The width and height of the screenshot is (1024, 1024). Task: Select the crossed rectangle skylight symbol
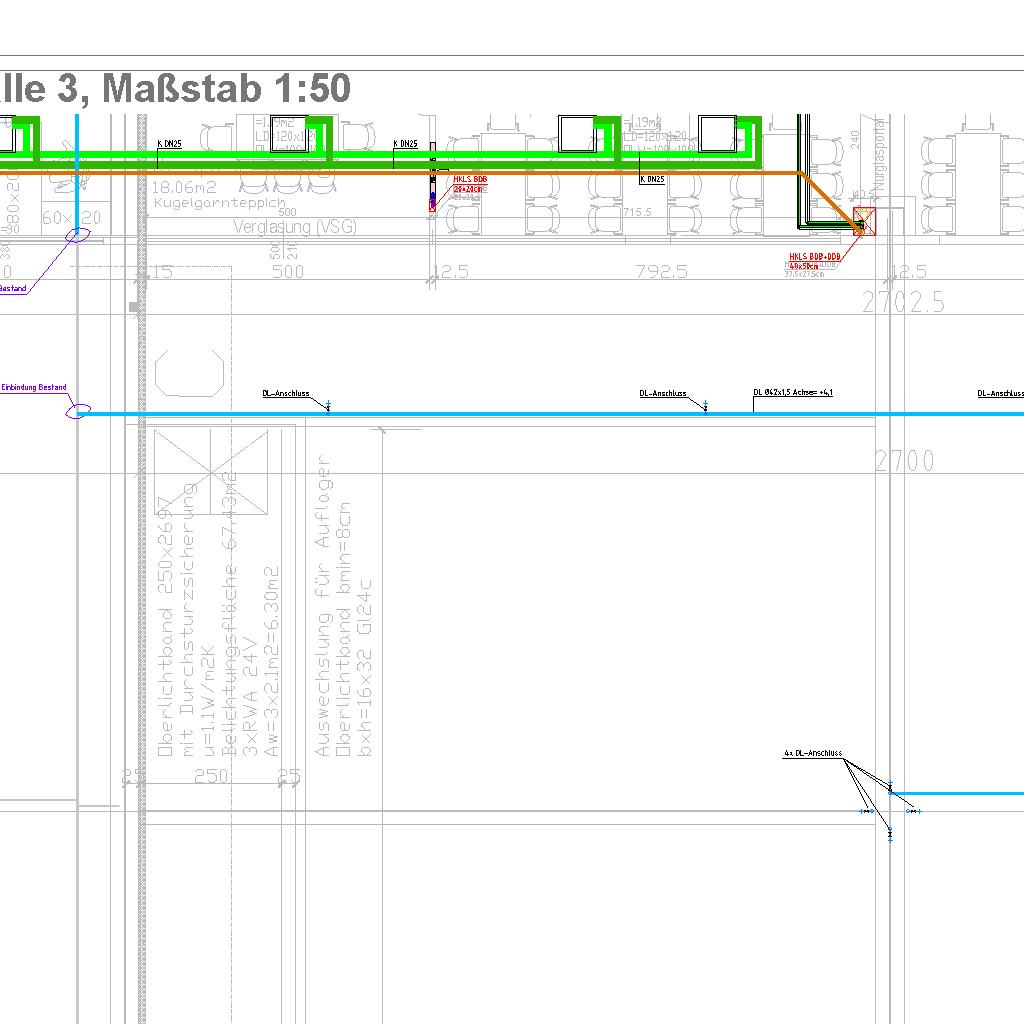click(x=211, y=470)
